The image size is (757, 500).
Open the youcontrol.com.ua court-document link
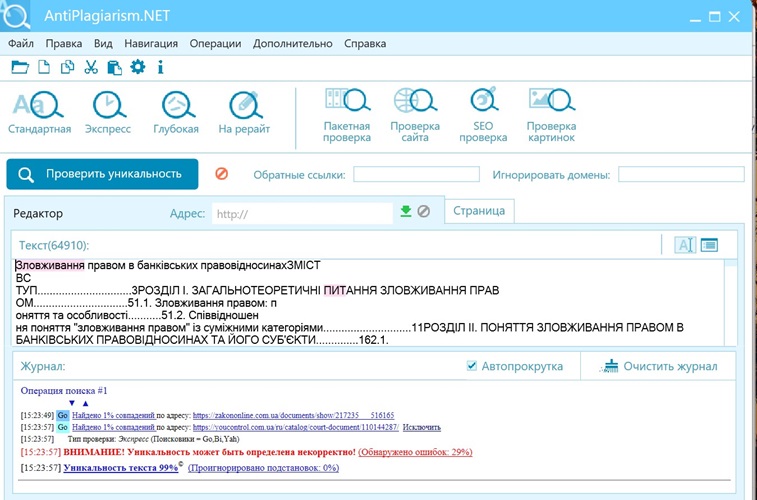pyautogui.click(x=296, y=427)
